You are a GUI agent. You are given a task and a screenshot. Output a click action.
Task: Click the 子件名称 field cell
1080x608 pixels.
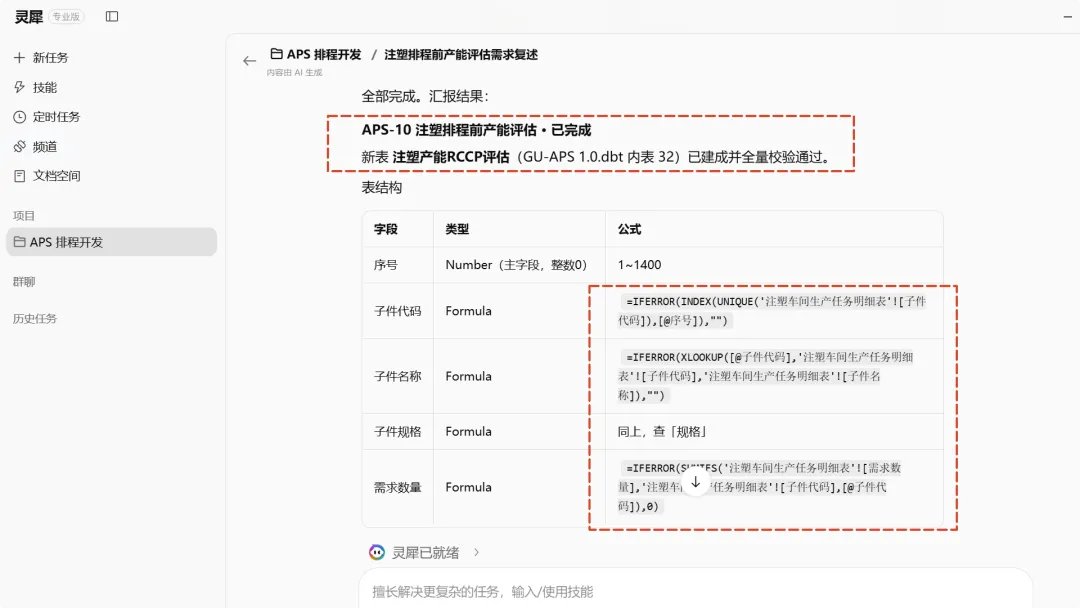[397, 376]
